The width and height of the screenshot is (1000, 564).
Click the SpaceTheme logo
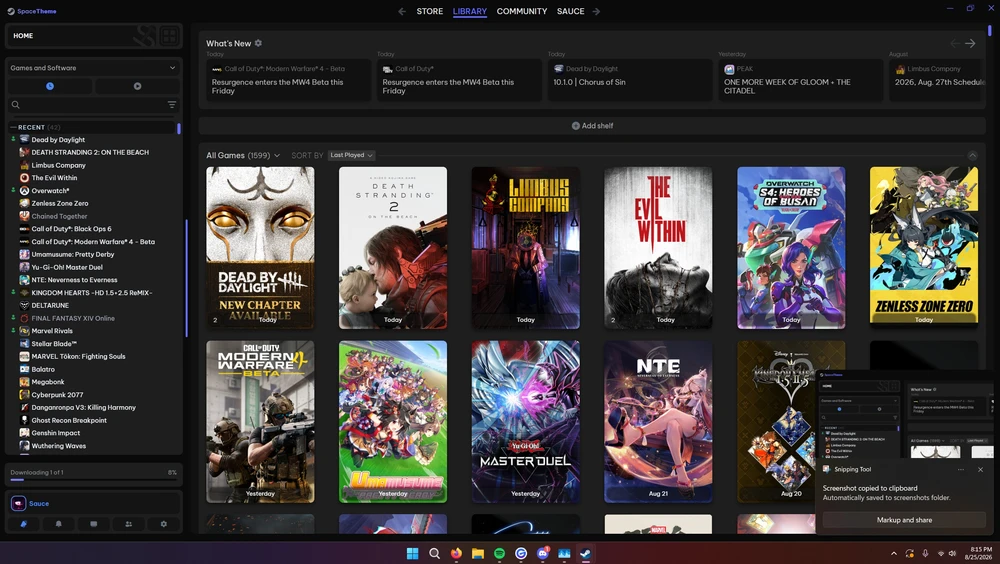(x=31, y=11)
